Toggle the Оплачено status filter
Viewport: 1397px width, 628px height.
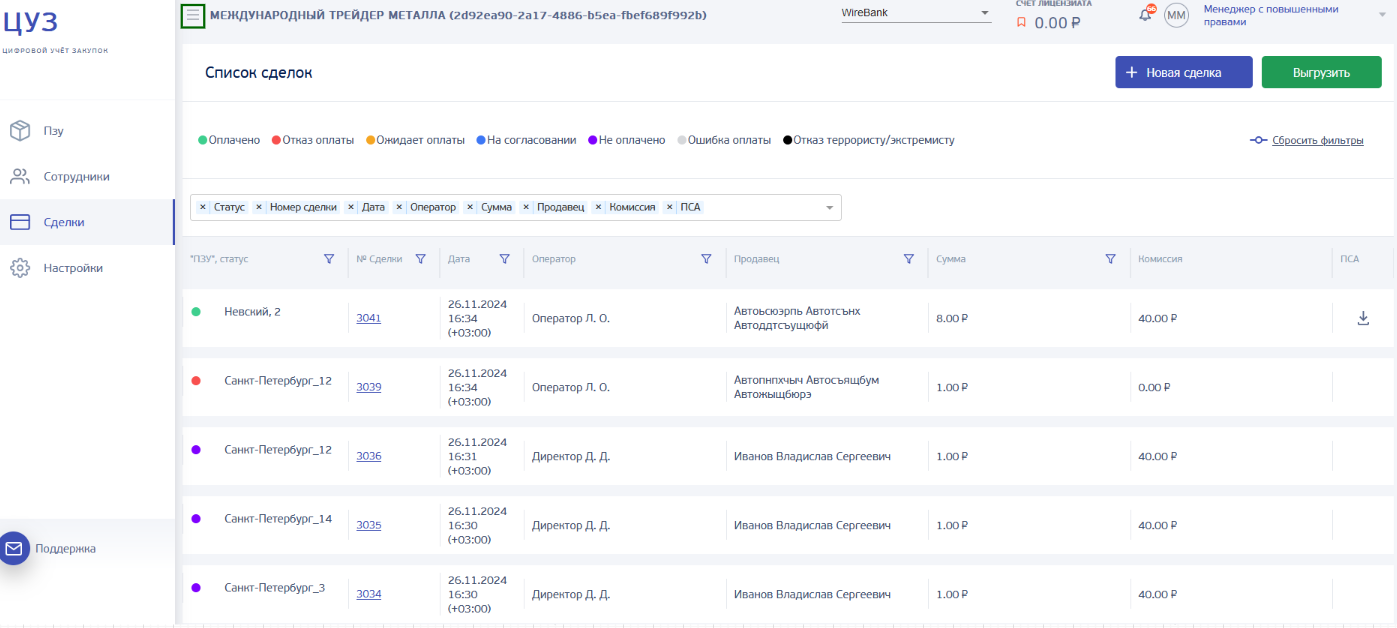[228, 140]
